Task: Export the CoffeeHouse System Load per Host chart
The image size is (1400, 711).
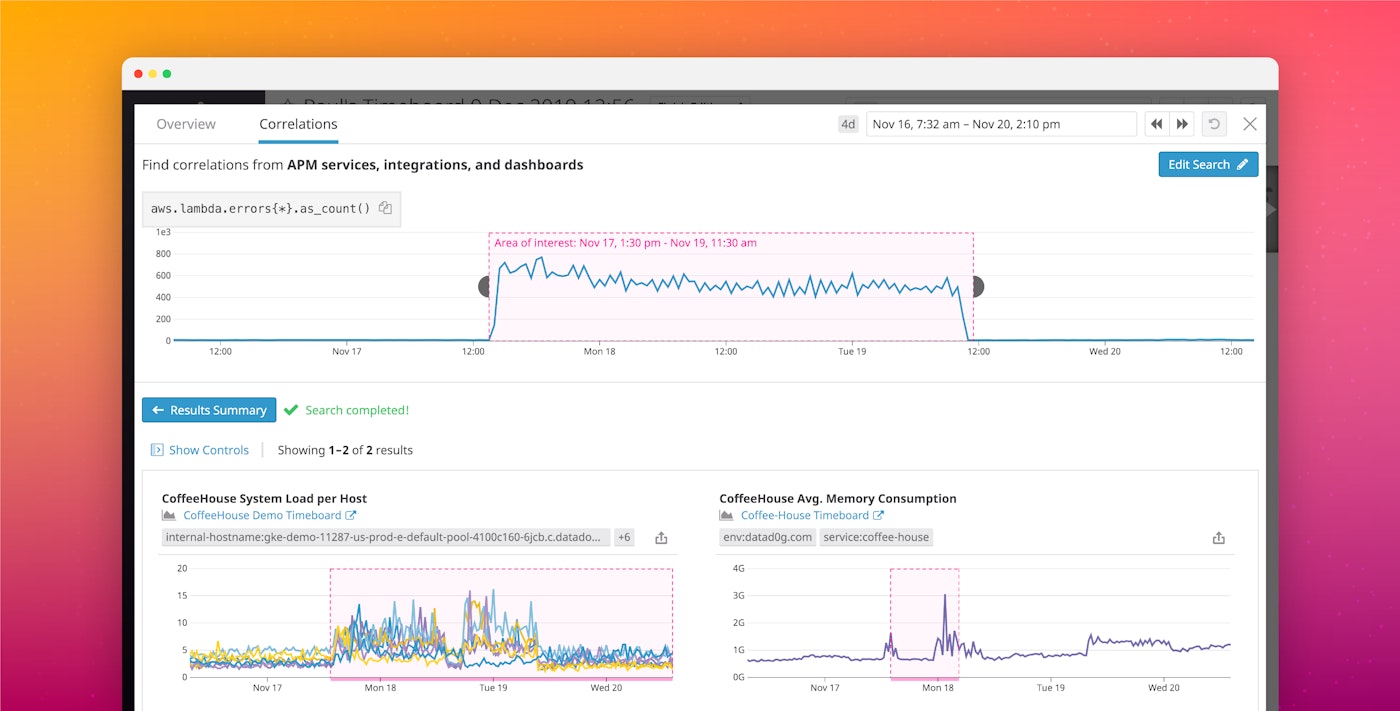Action: coord(660,537)
